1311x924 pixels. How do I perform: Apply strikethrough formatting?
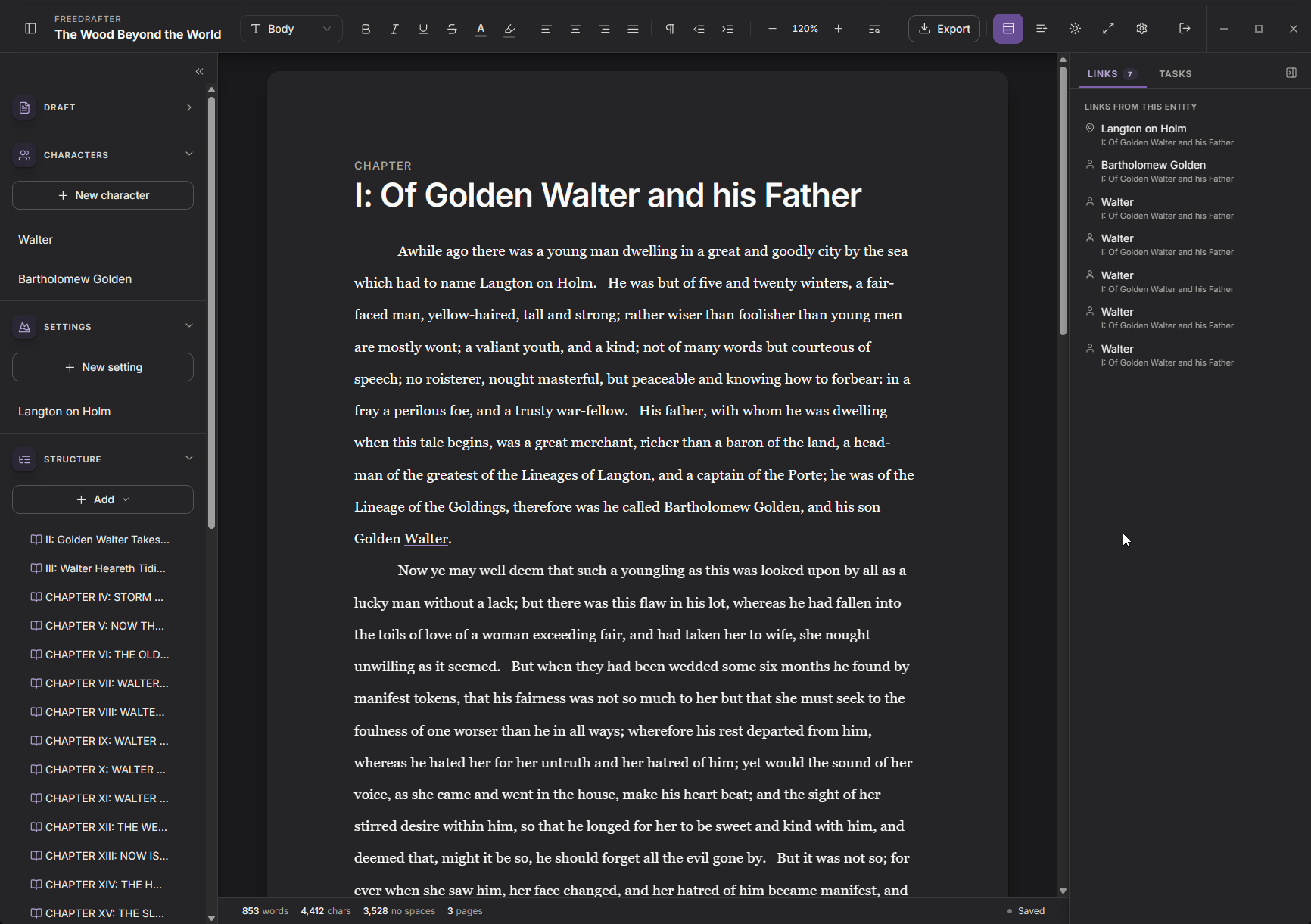click(452, 29)
